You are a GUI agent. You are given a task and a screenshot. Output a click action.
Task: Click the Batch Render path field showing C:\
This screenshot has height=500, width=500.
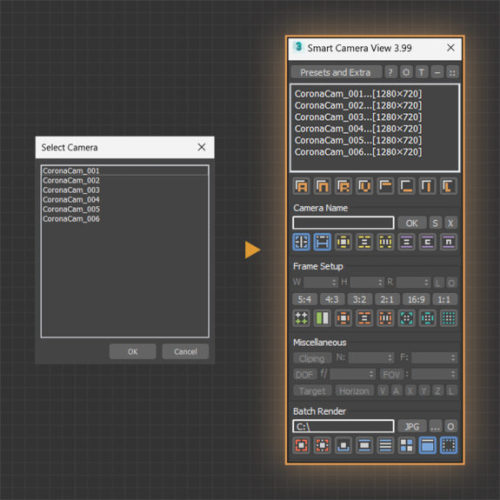coord(343,426)
